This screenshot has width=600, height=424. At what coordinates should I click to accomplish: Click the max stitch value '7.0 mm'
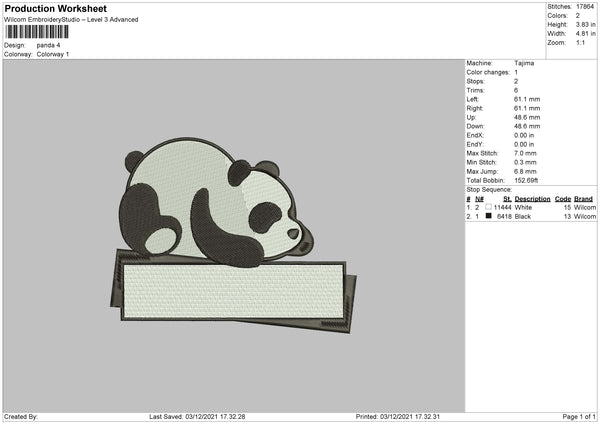tap(525, 153)
